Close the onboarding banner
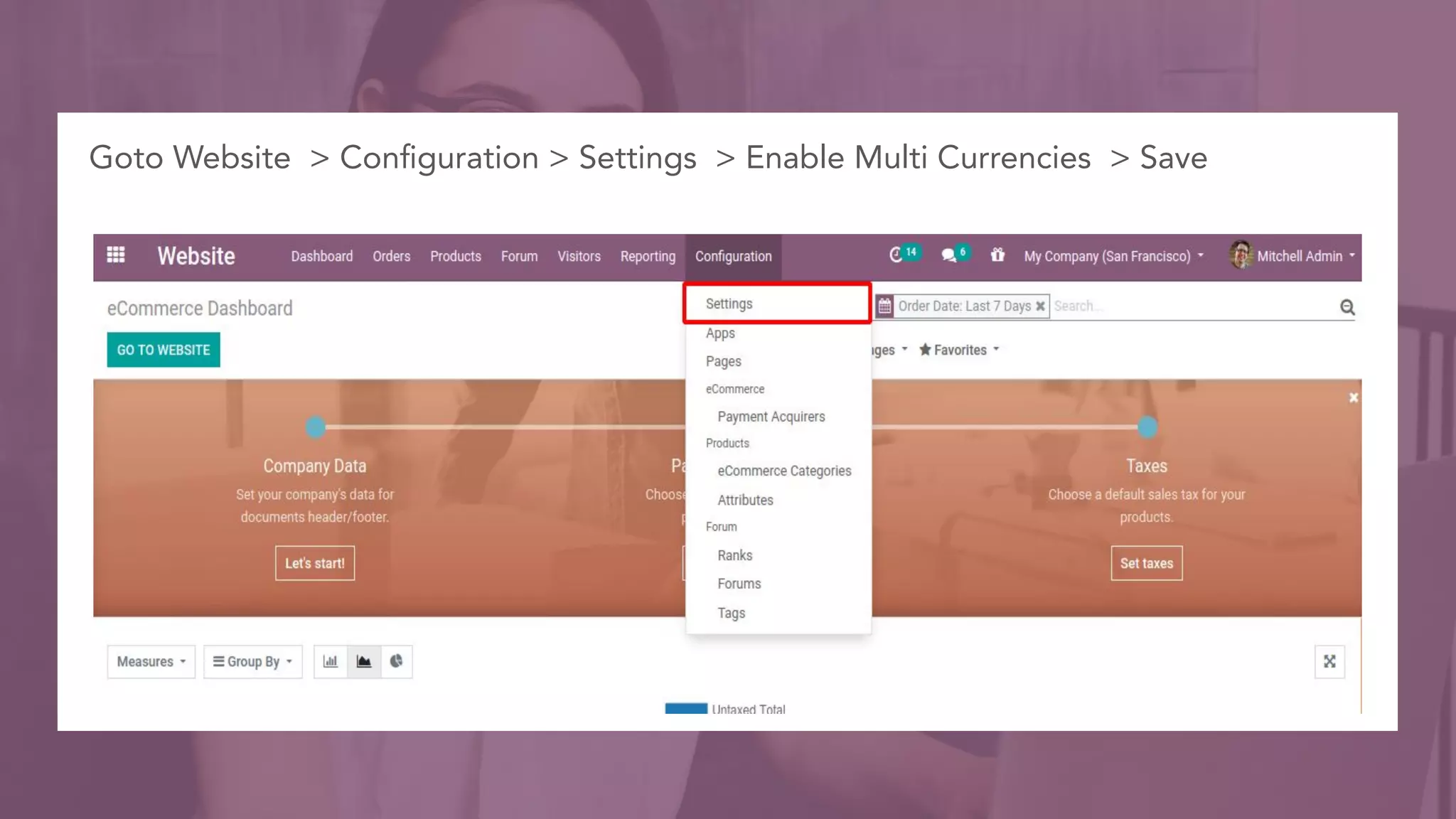 (1354, 397)
